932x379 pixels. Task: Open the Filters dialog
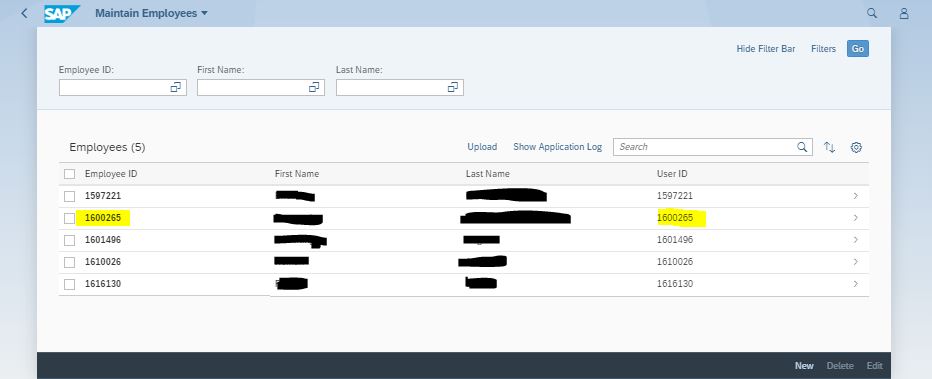[x=823, y=49]
